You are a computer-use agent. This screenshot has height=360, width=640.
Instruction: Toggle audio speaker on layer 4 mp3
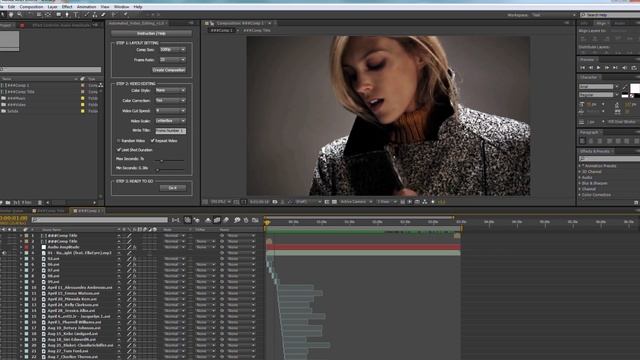pos(4,253)
